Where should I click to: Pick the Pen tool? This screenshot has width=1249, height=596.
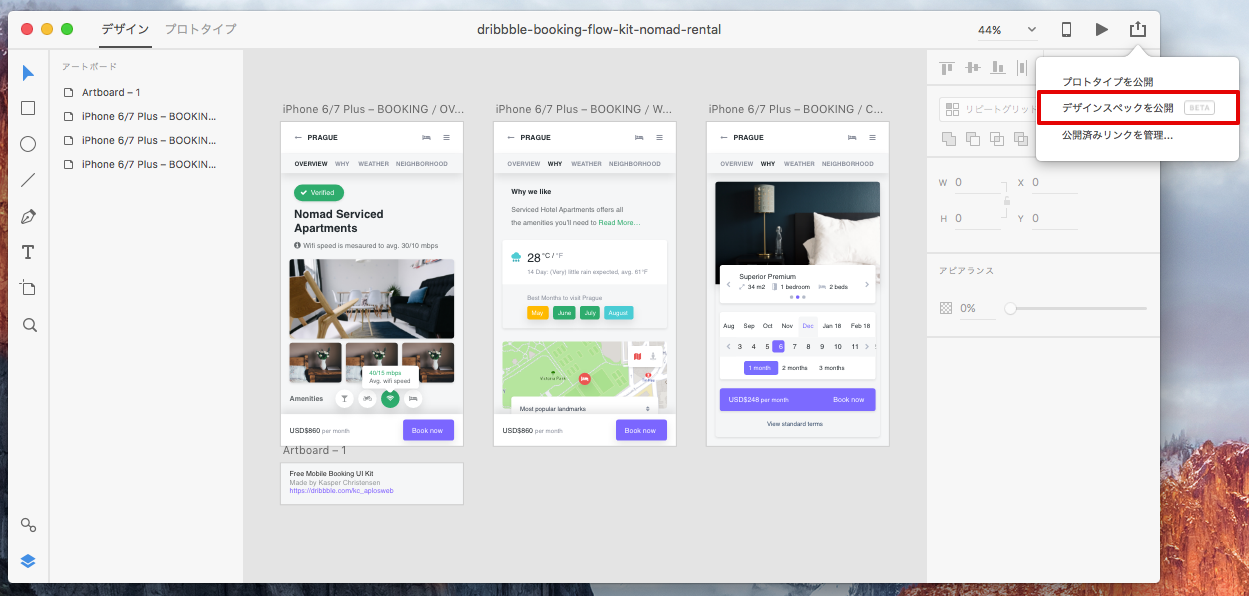(28, 216)
